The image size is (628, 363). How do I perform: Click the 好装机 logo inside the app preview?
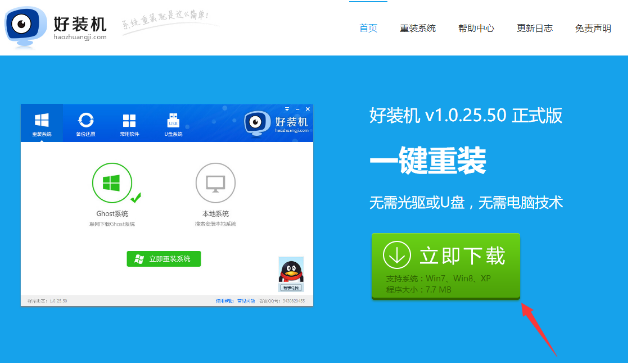[276, 123]
